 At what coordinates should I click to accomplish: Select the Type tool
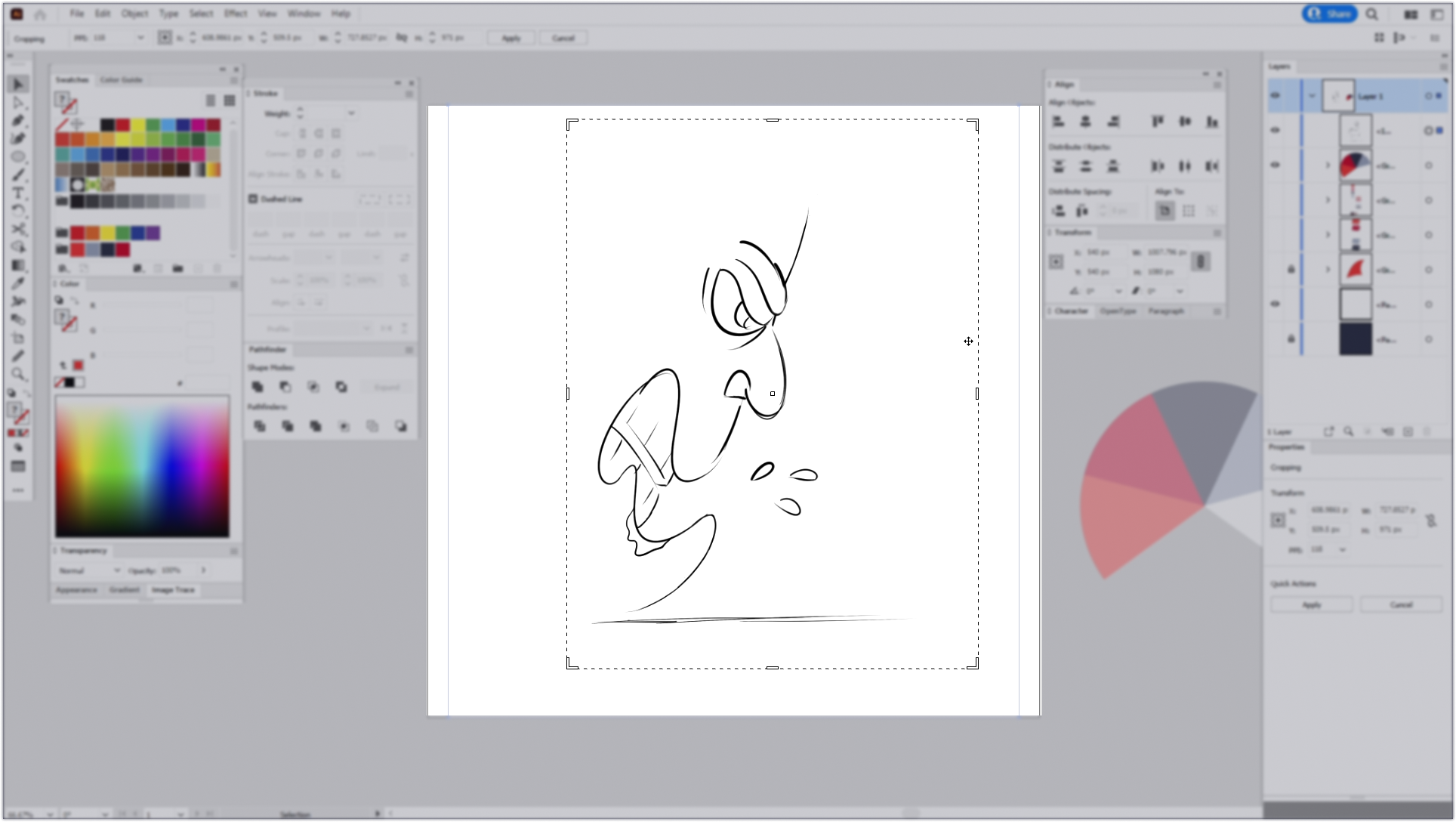click(18, 193)
